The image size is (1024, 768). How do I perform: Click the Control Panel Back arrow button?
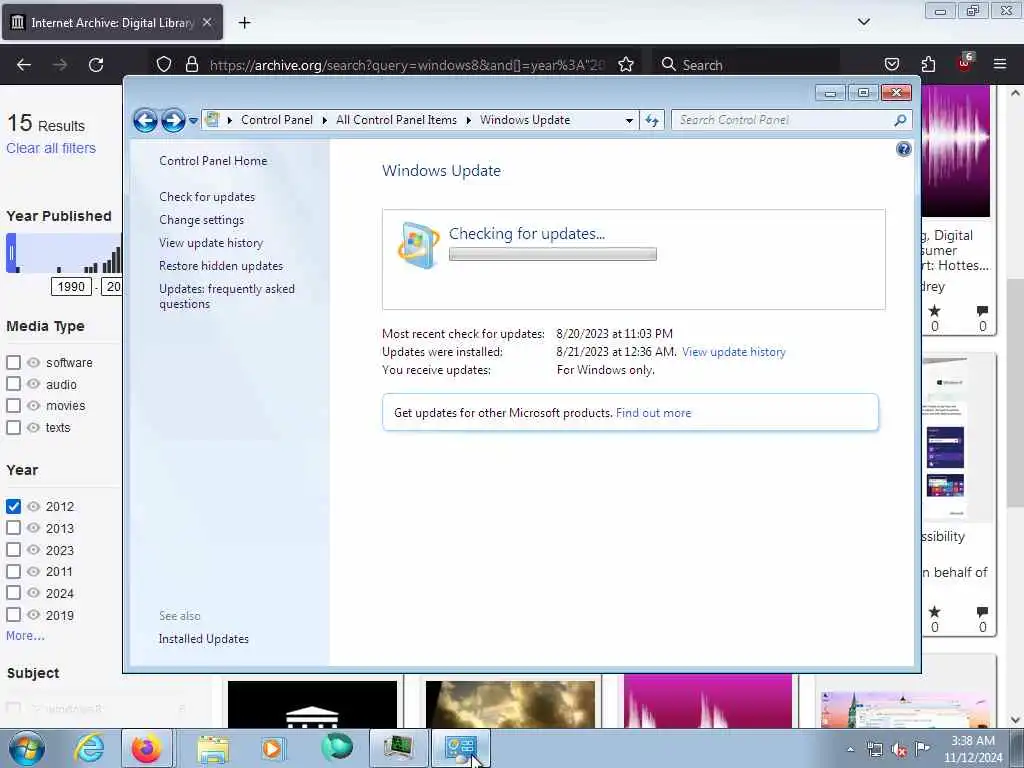145,120
